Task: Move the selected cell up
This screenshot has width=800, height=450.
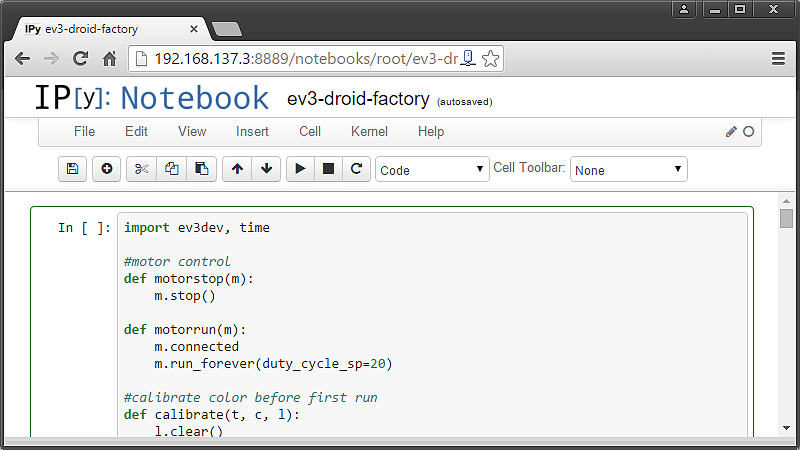Action: click(237, 169)
